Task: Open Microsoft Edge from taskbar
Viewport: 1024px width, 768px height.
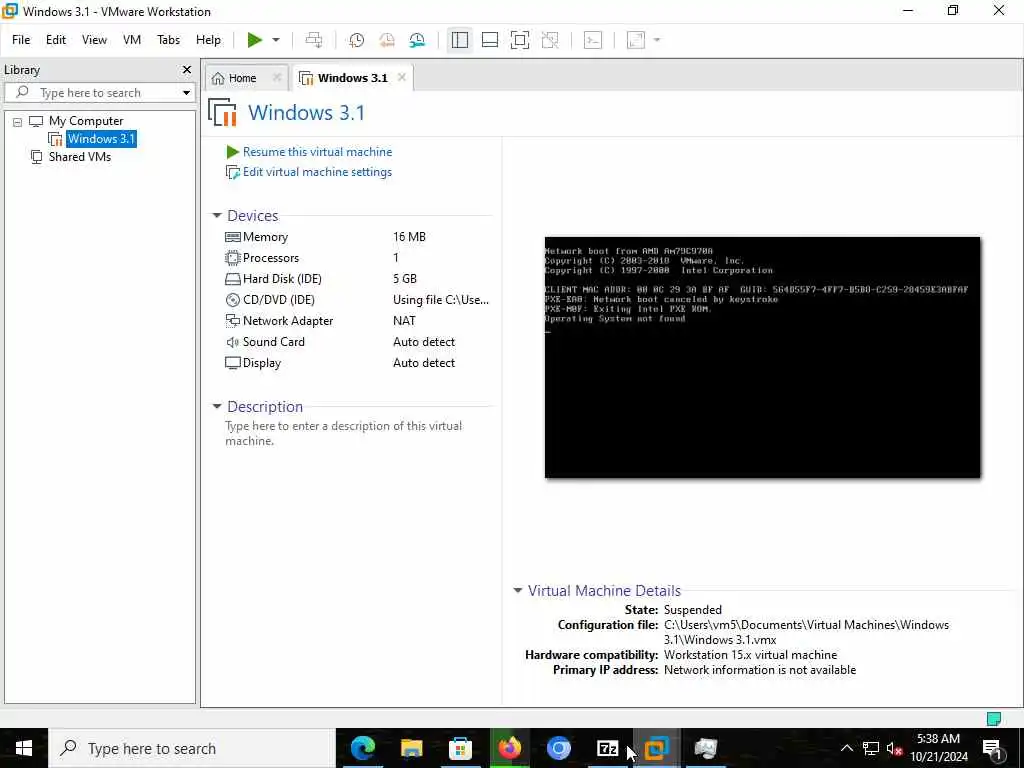Action: (362, 748)
